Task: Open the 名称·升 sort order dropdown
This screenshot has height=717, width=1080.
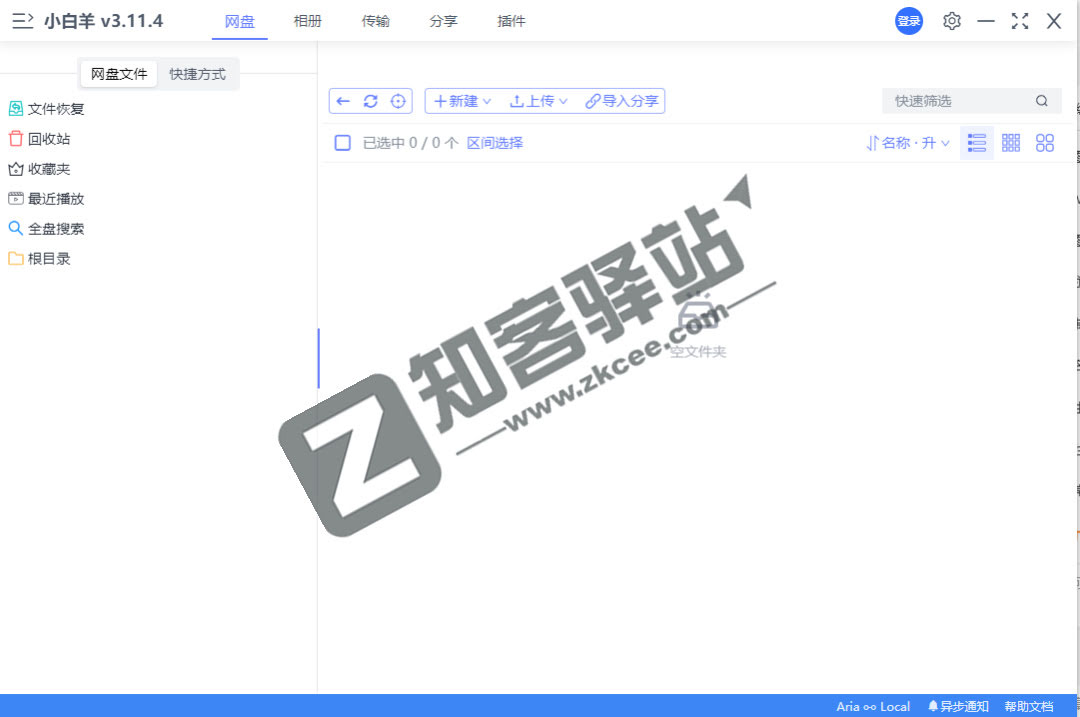Action: coord(906,142)
